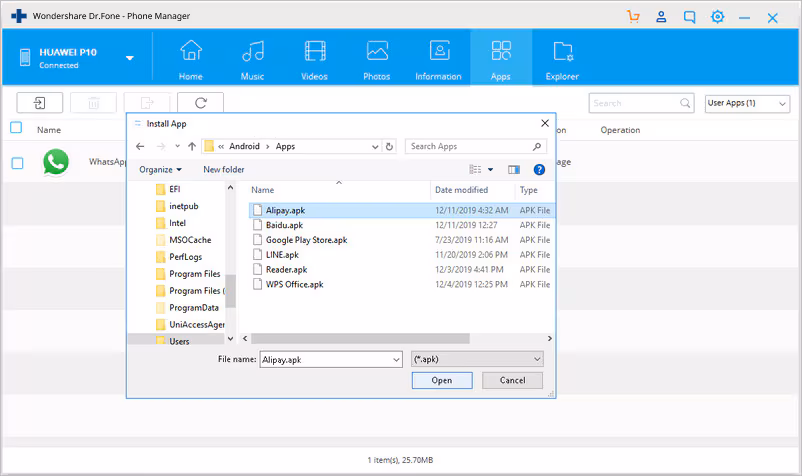Go to the Home section
The image size is (802, 476).
click(191, 60)
